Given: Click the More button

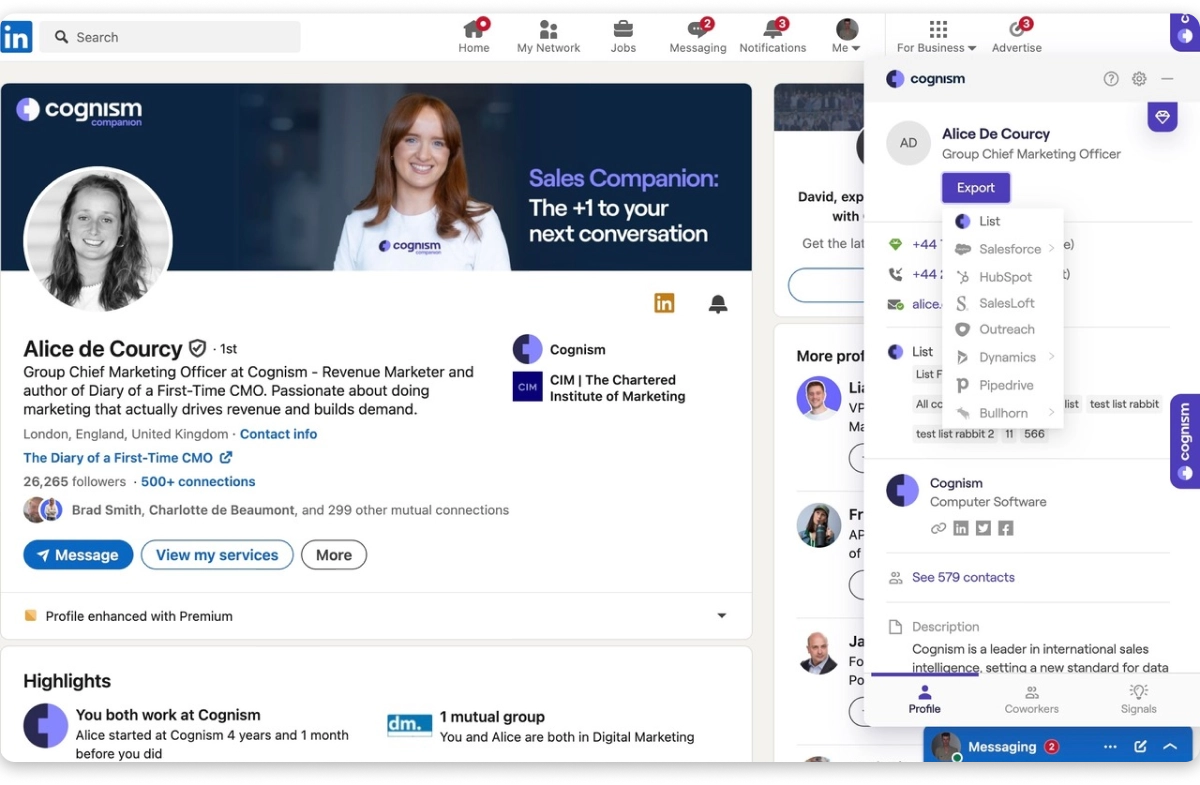Looking at the screenshot, I should [x=334, y=555].
